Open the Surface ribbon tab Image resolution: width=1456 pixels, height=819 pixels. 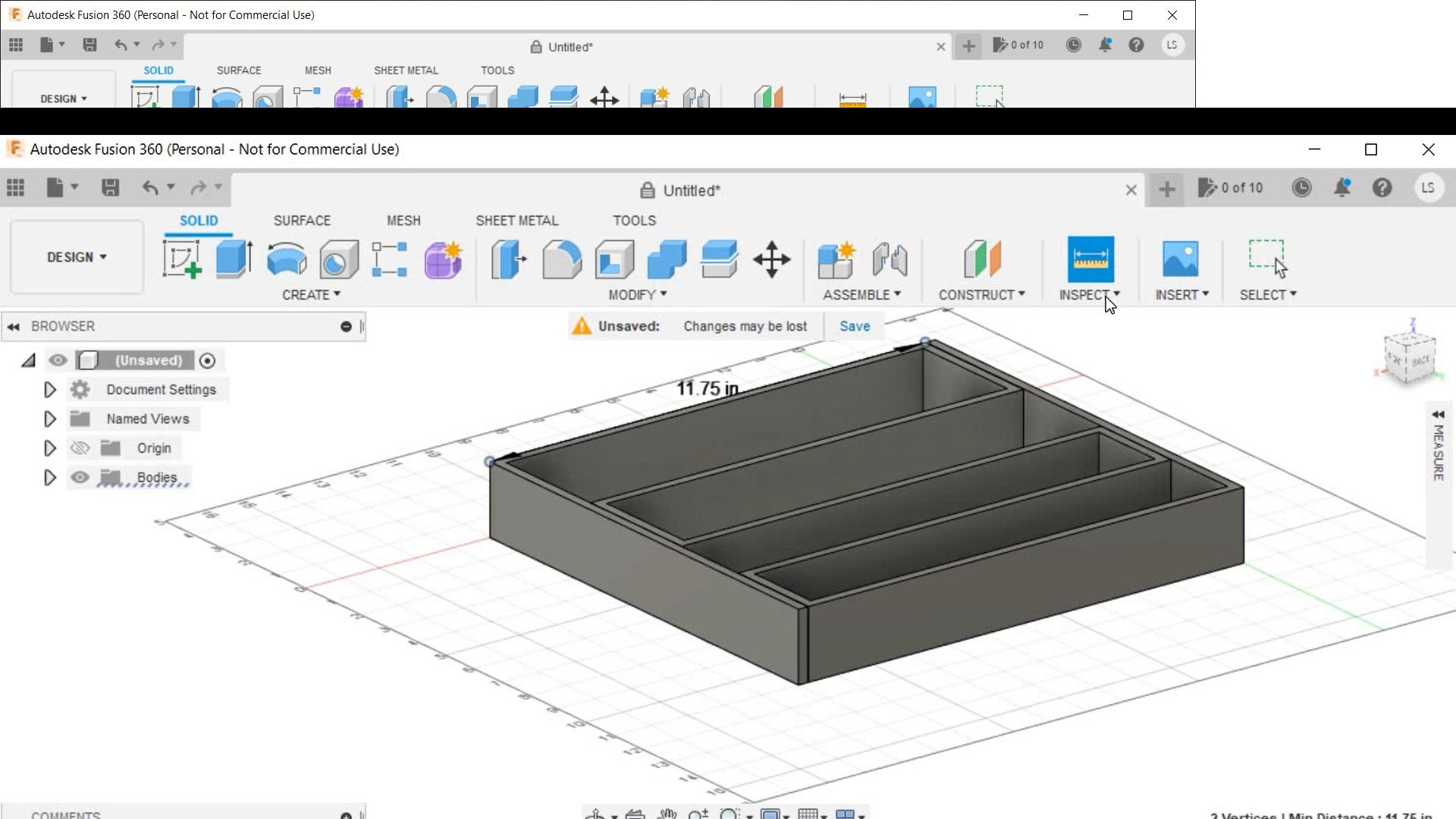click(302, 221)
